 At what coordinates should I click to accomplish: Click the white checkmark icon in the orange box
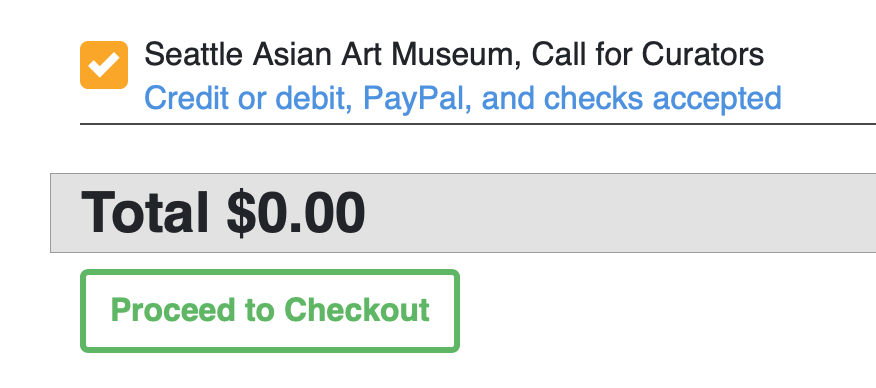104,65
